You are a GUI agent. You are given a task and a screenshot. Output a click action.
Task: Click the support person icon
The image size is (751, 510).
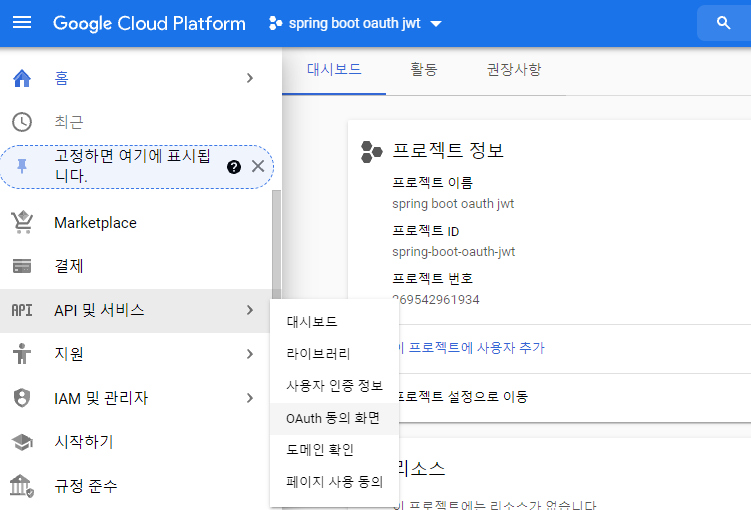[x=22, y=354]
